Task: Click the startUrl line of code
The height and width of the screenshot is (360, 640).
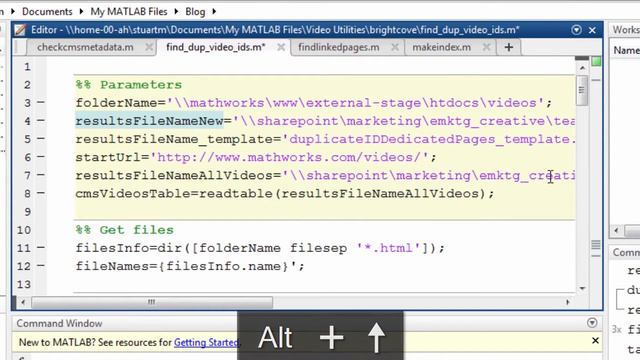Action: [256, 158]
